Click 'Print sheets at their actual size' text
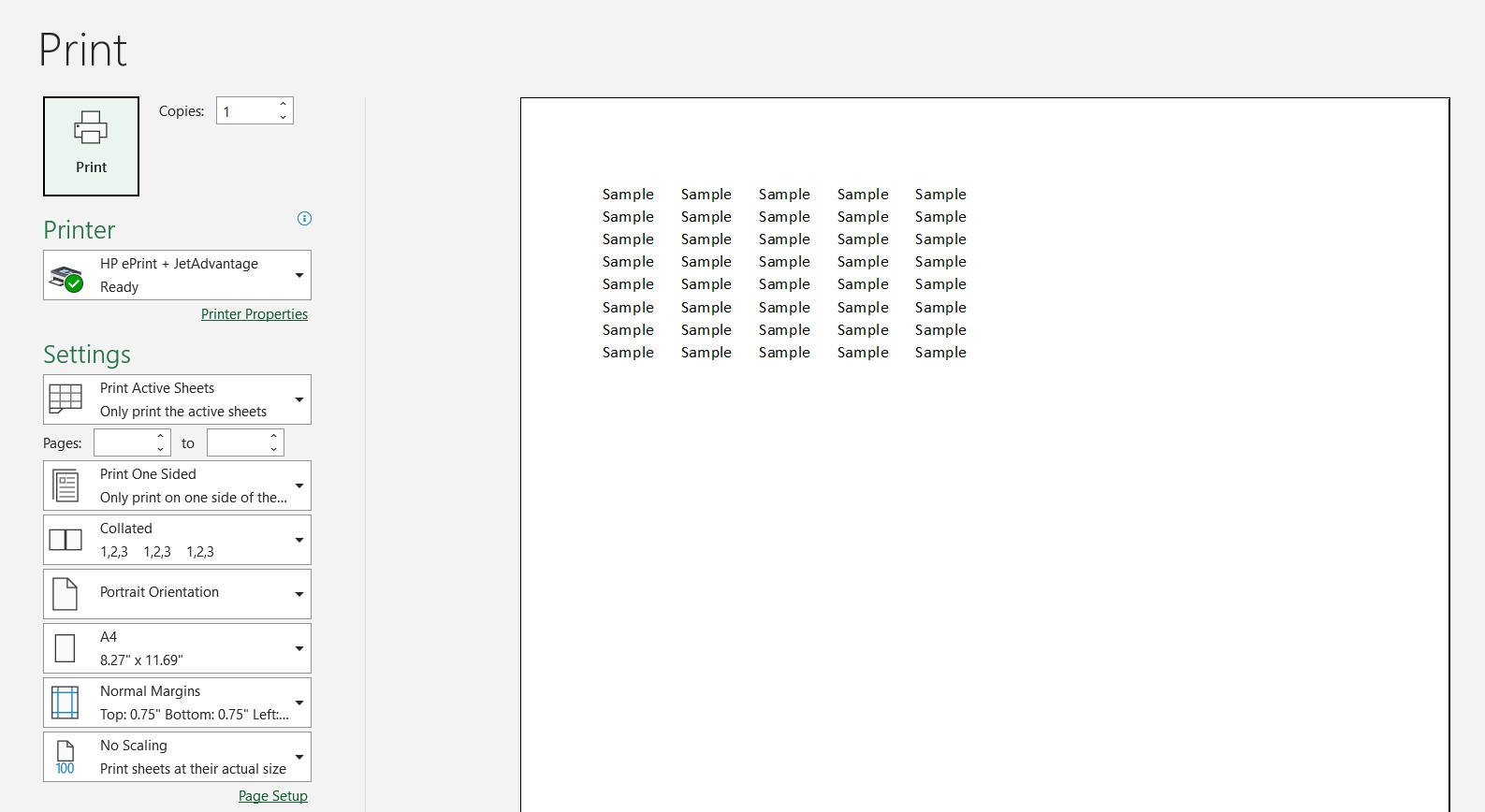Image resolution: width=1485 pixels, height=812 pixels. point(193,769)
